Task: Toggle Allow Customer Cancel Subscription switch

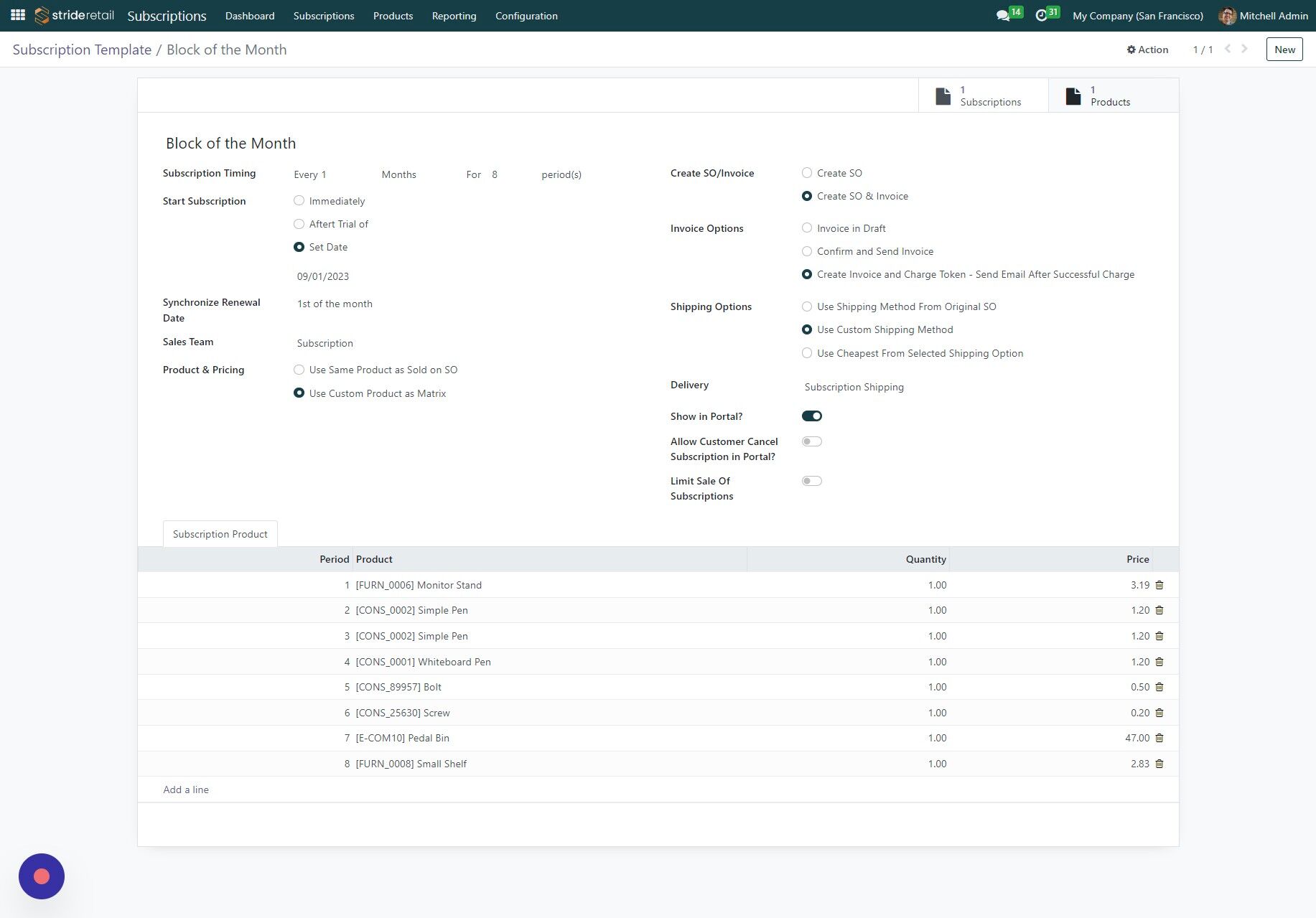Action: [812, 441]
